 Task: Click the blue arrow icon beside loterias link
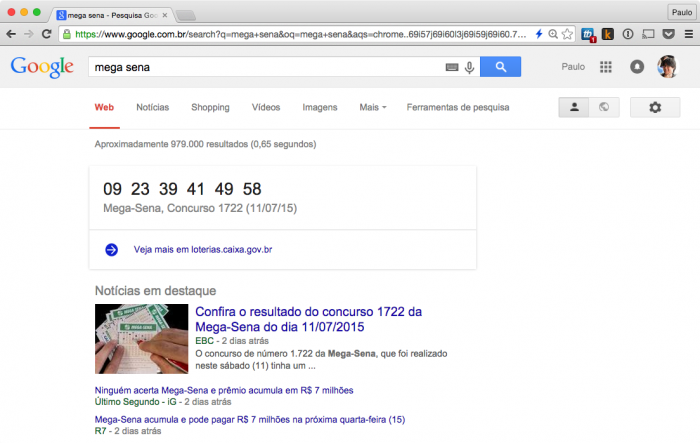click(x=112, y=250)
